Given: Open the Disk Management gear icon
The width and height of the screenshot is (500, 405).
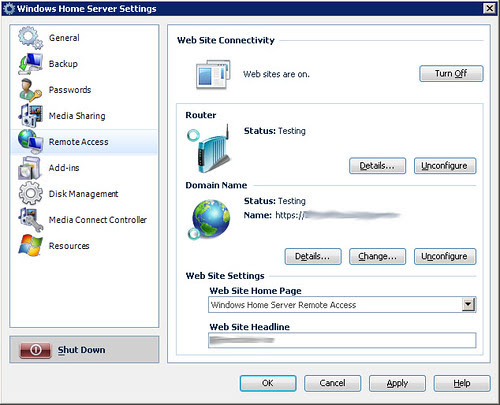Looking at the screenshot, I should (x=30, y=194).
